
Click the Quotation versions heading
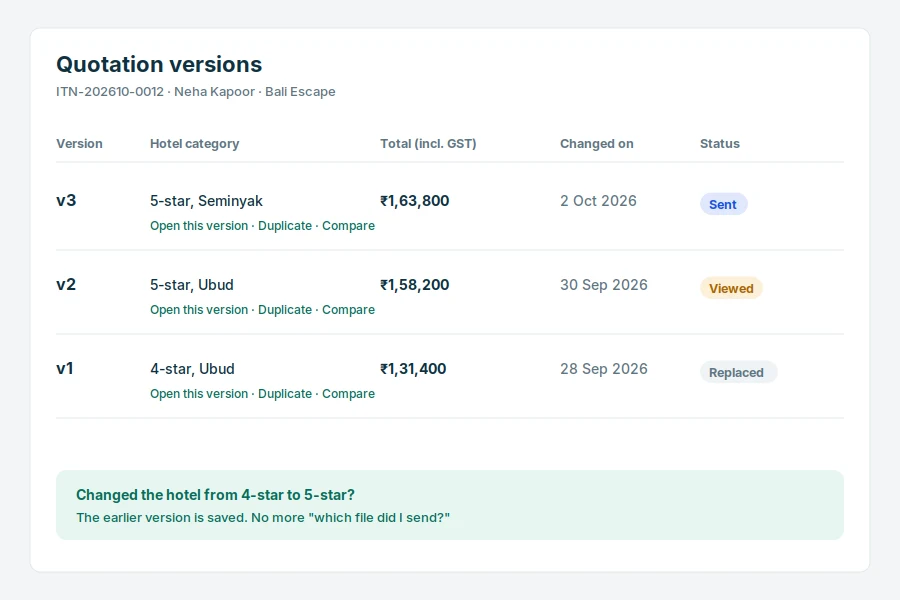click(159, 64)
